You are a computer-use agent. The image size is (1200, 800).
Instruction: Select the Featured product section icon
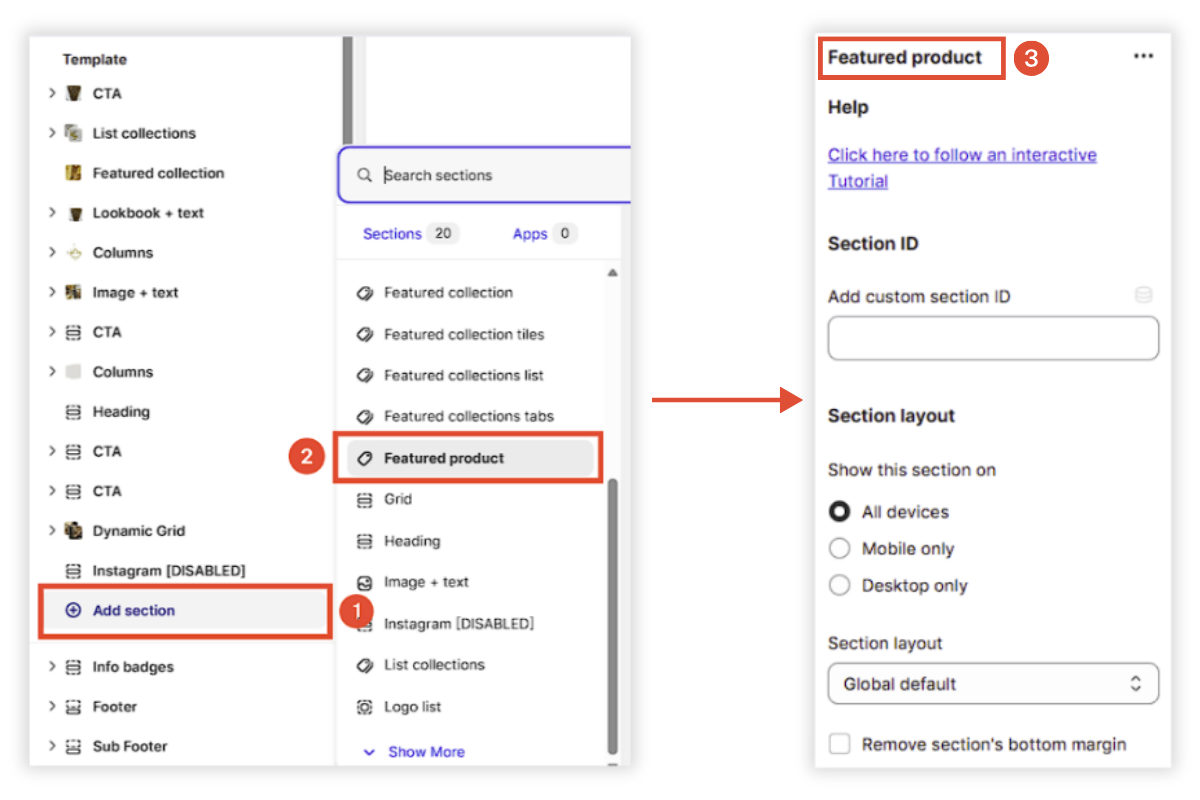click(366, 457)
